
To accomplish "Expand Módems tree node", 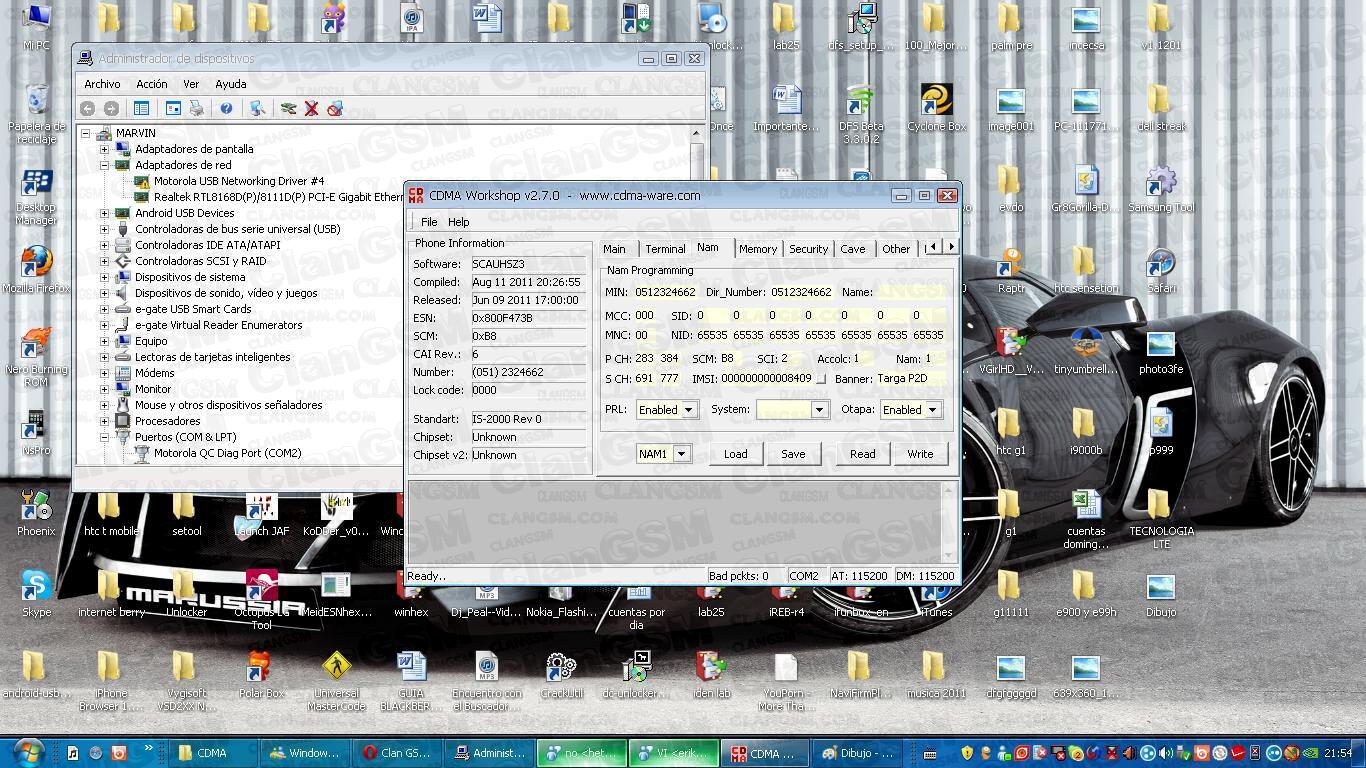I will (x=104, y=373).
